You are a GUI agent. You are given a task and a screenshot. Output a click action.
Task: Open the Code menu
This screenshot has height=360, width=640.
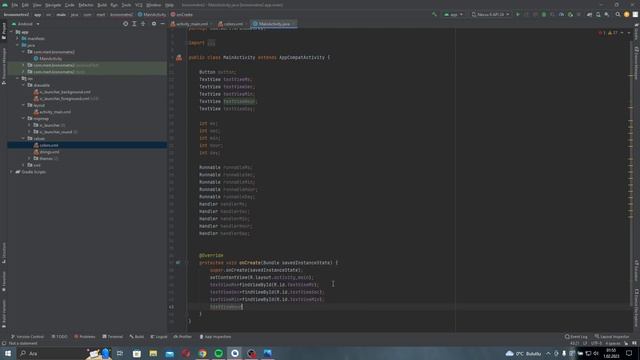tap(70, 5)
